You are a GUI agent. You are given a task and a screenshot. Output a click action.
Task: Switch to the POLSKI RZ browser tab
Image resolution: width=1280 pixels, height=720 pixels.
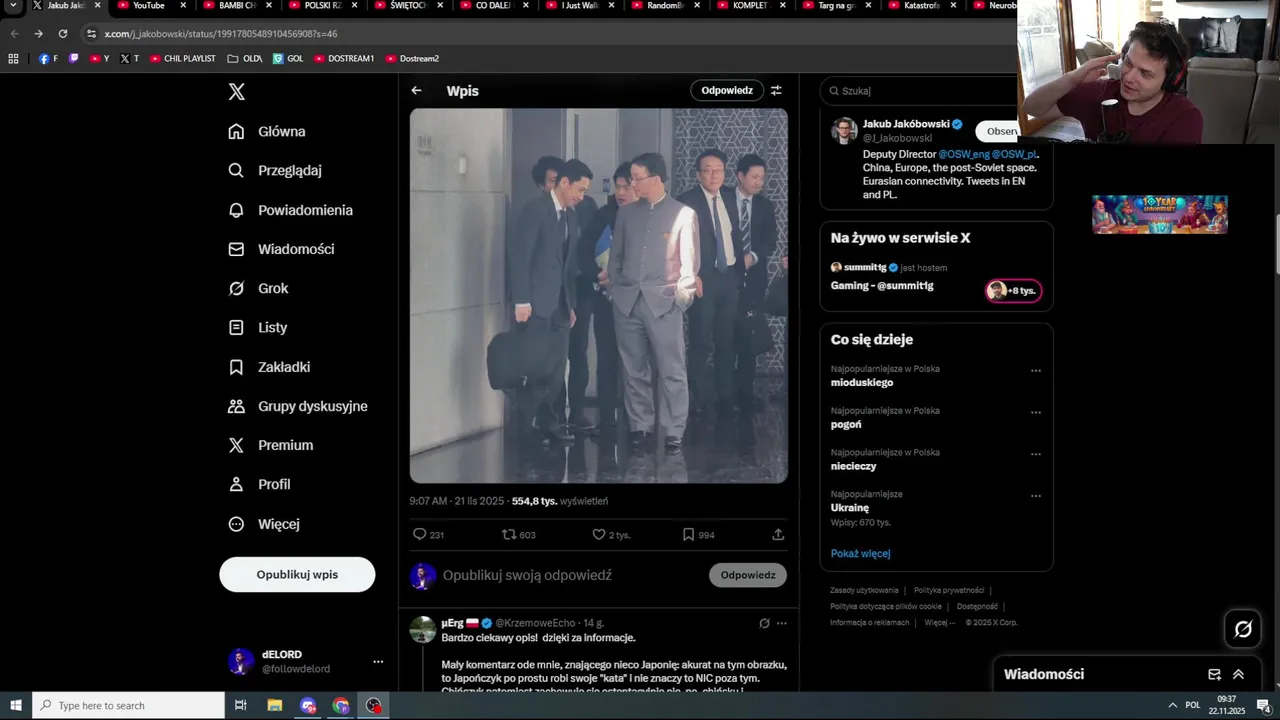(x=324, y=6)
